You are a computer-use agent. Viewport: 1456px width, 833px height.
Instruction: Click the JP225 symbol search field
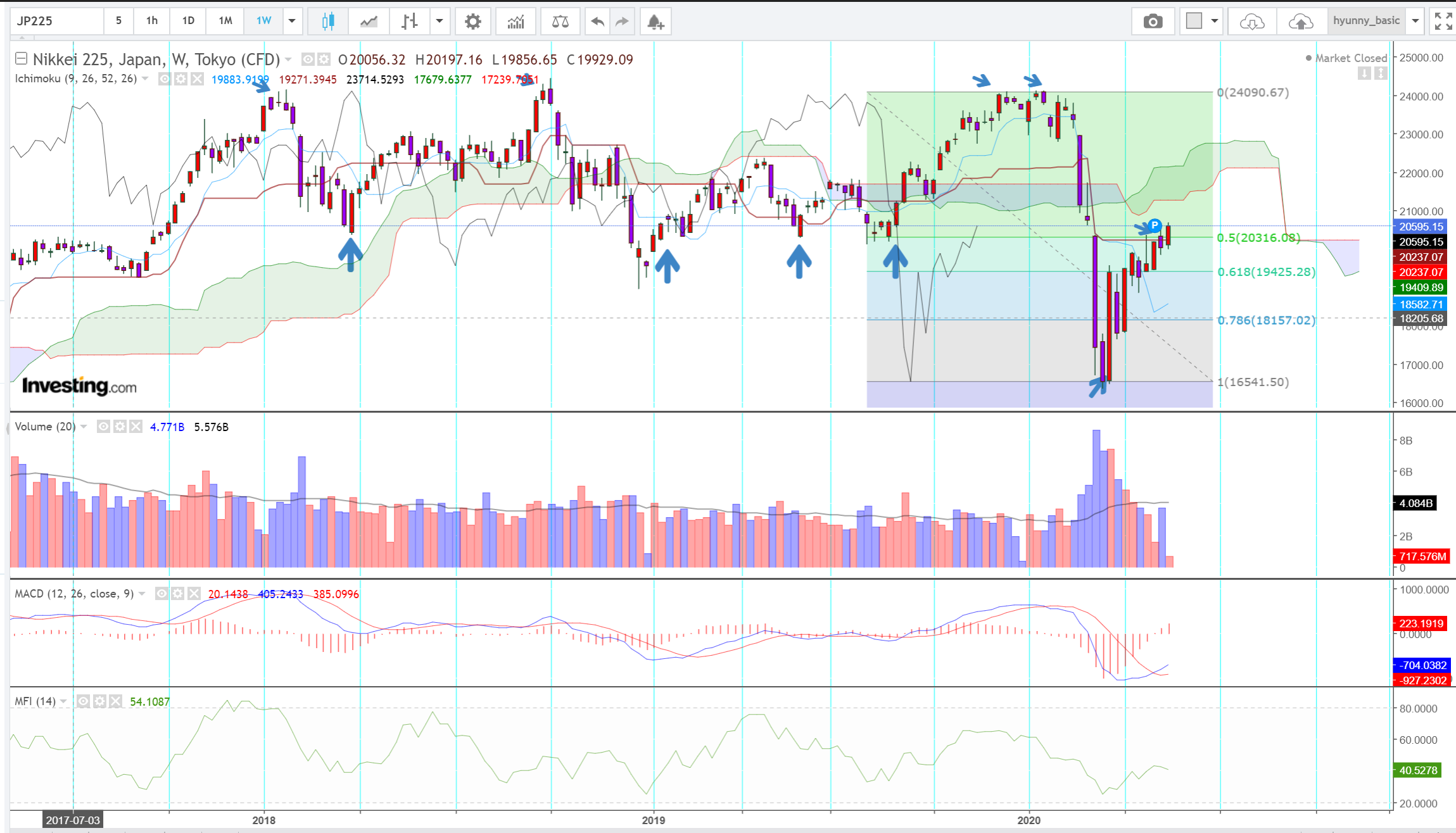(57, 21)
